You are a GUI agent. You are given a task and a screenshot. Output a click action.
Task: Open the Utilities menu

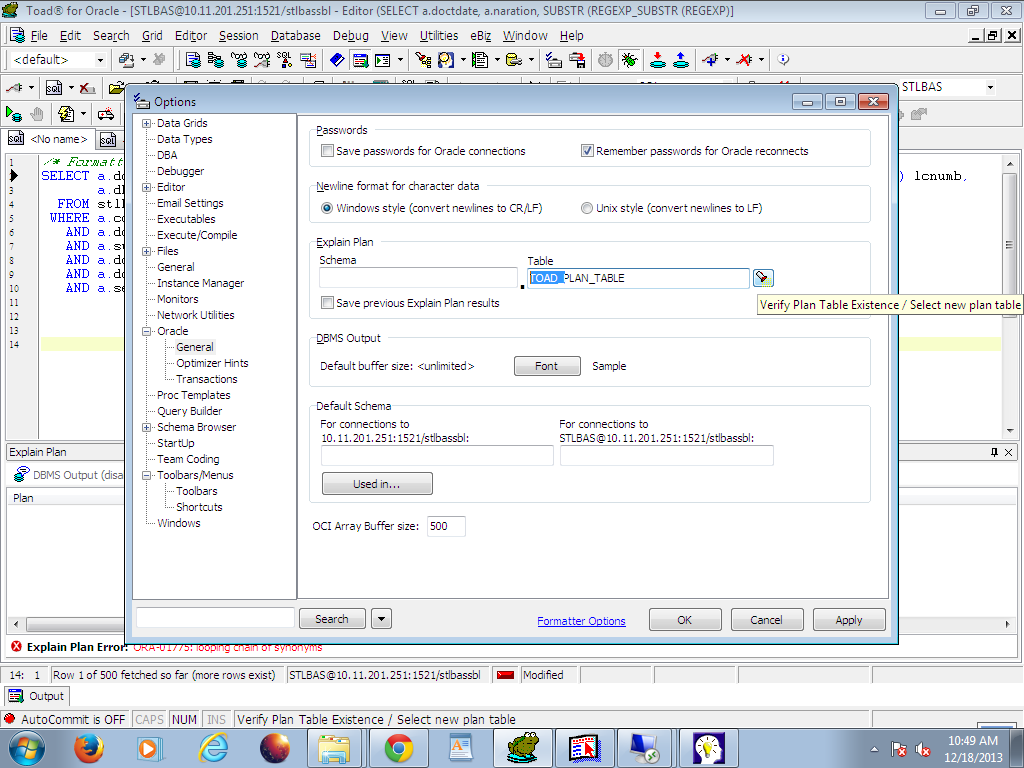point(438,36)
